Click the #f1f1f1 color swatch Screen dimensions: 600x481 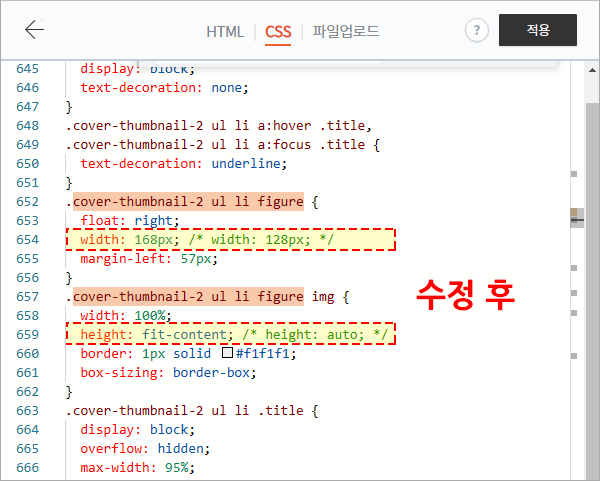click(x=227, y=352)
